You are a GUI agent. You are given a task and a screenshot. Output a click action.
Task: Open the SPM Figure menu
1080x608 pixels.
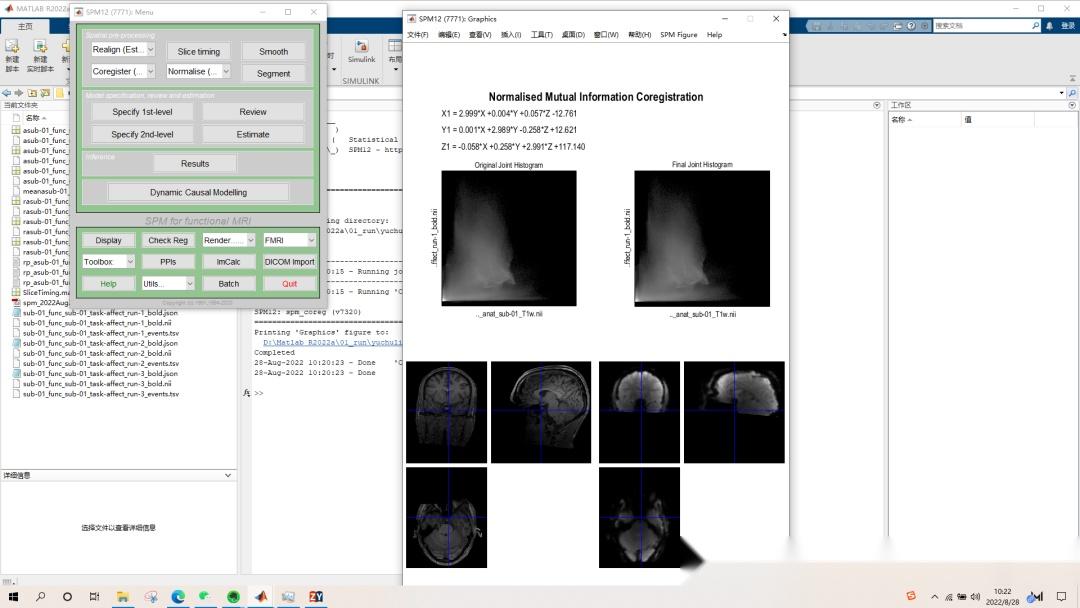678,35
